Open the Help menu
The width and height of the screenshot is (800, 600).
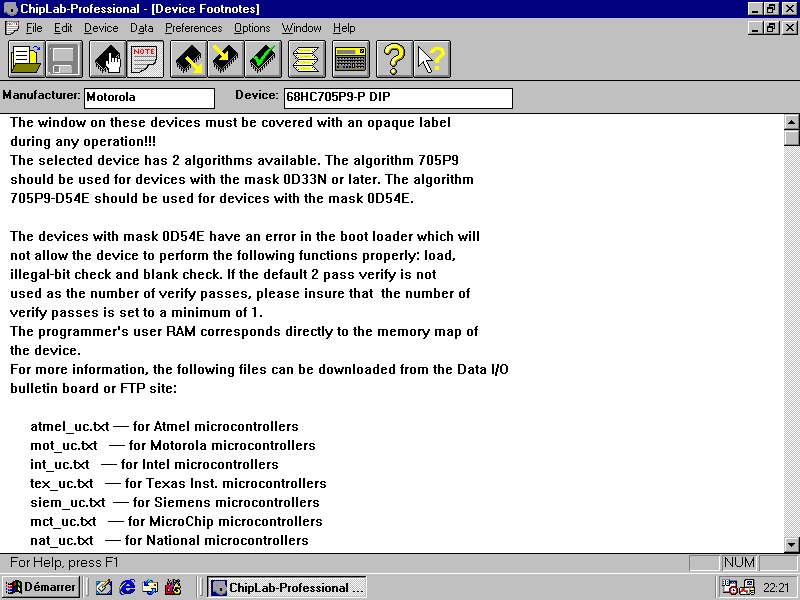point(344,28)
